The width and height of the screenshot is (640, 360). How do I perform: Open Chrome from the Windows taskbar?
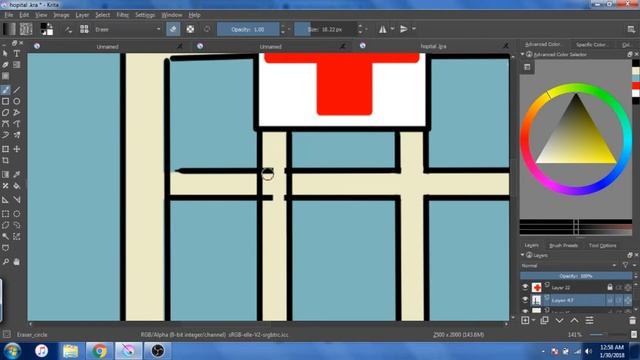[x=99, y=351]
